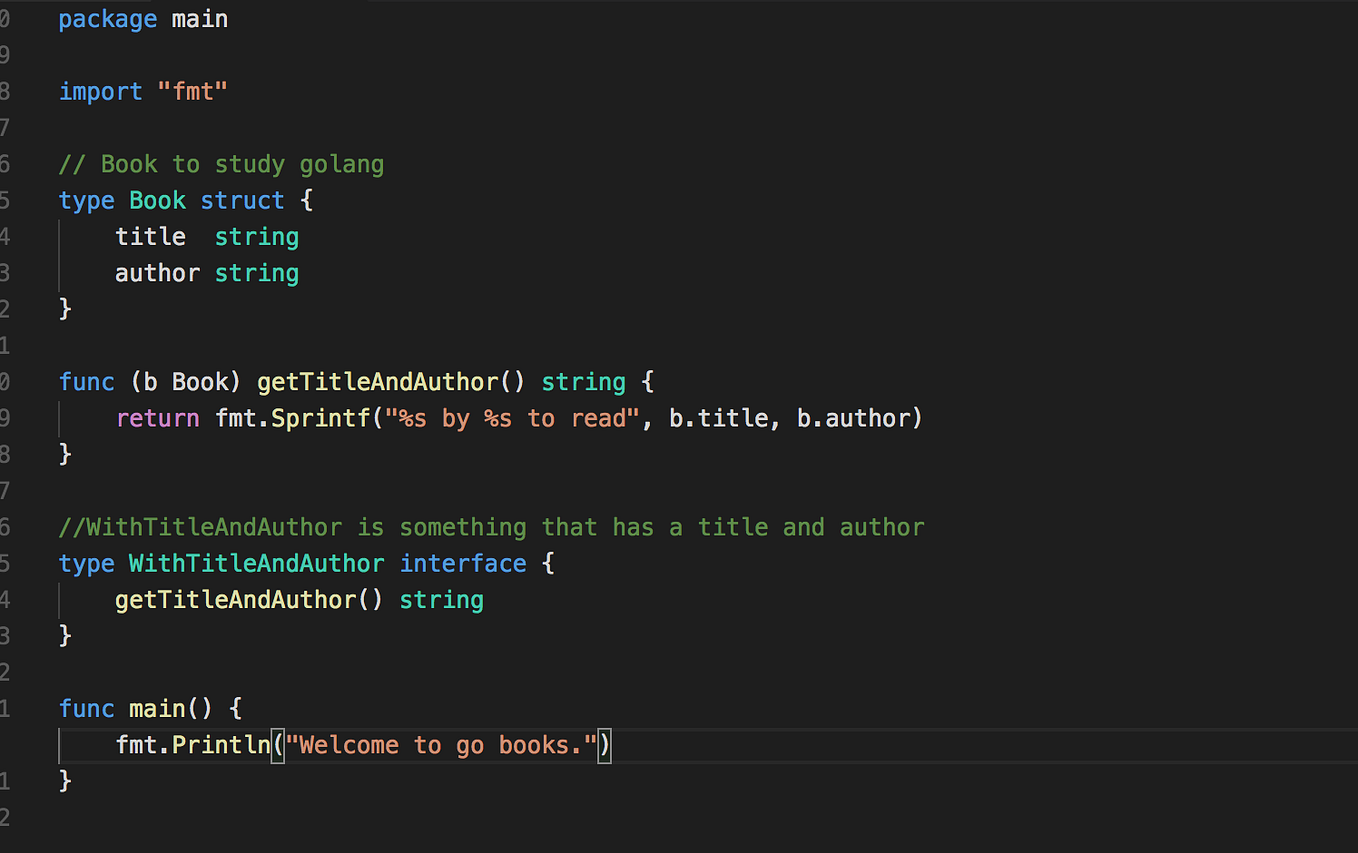Select the string type on the title field
This screenshot has height=853, width=1358.
click(256, 236)
